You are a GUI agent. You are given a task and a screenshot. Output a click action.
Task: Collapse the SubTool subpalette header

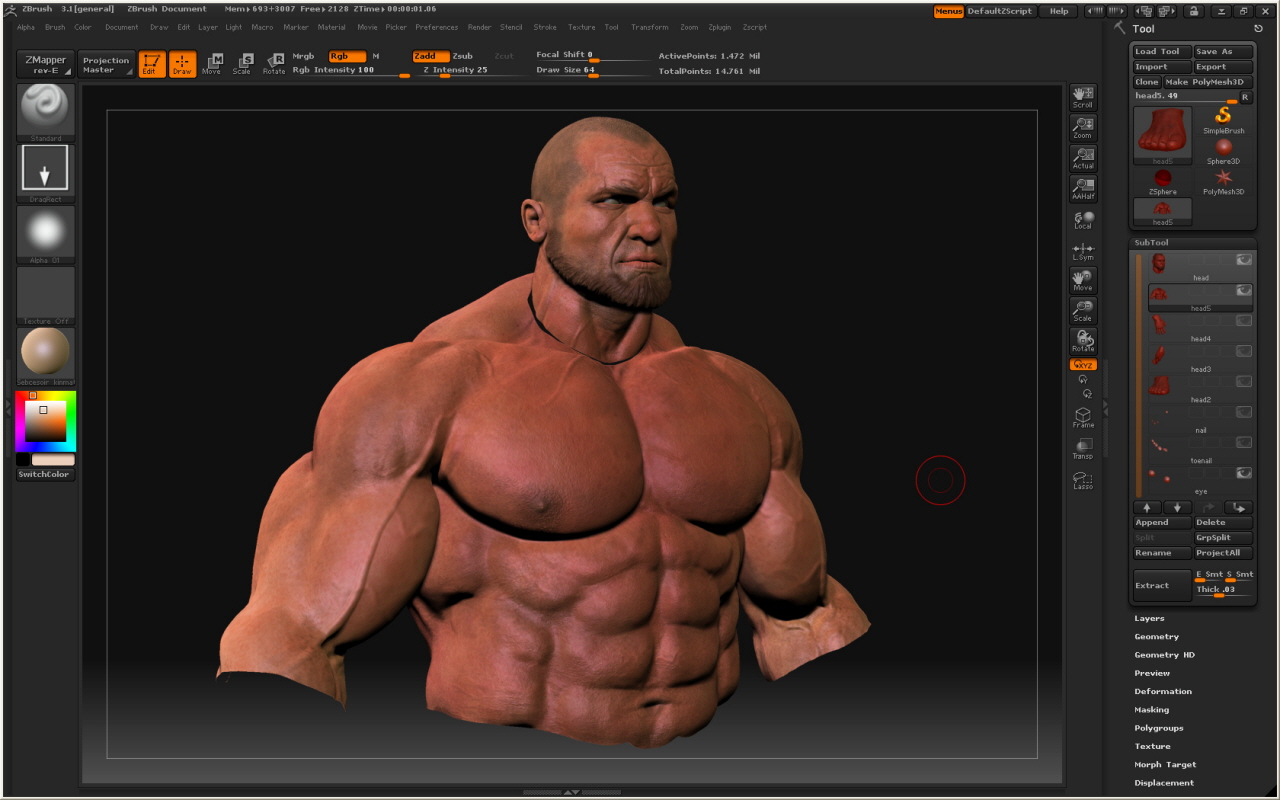[1151, 243]
